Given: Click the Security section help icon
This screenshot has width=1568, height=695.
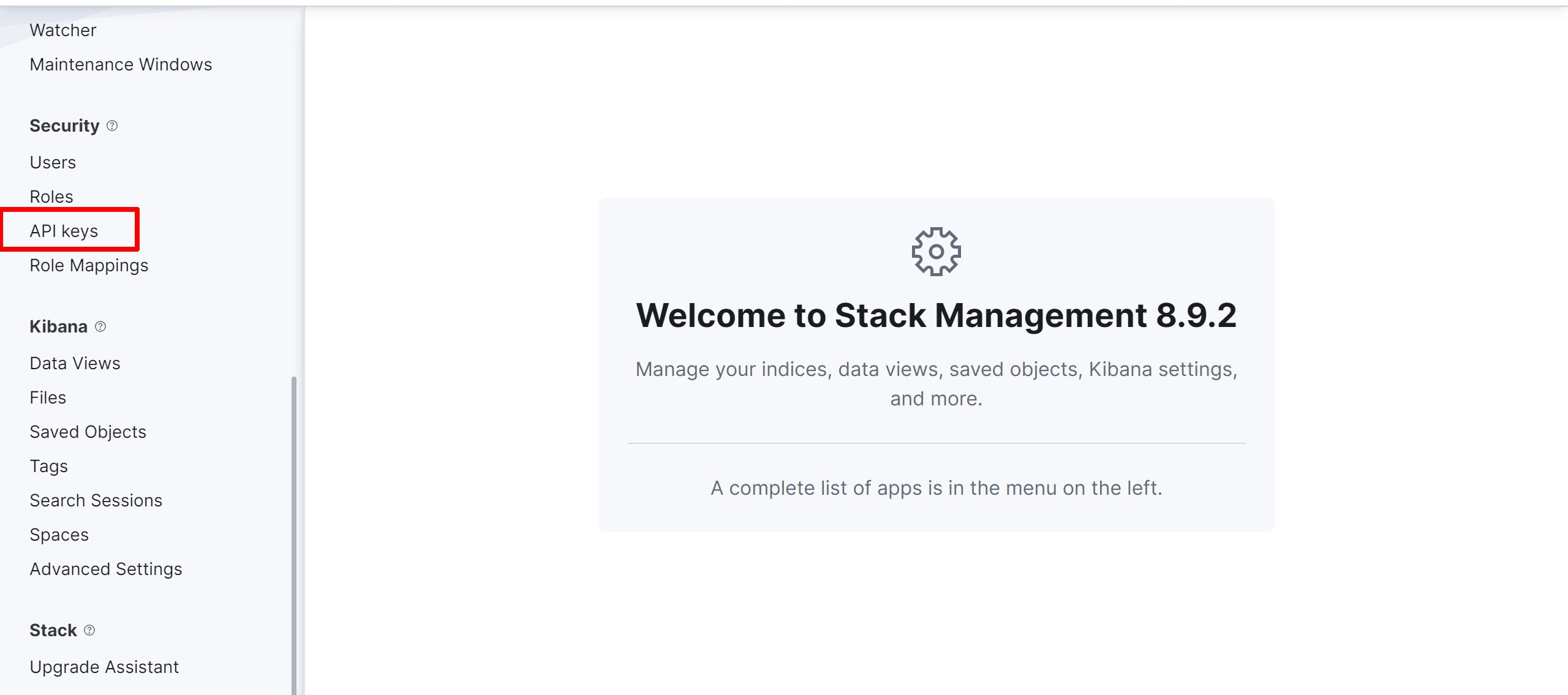Looking at the screenshot, I should coord(112,126).
